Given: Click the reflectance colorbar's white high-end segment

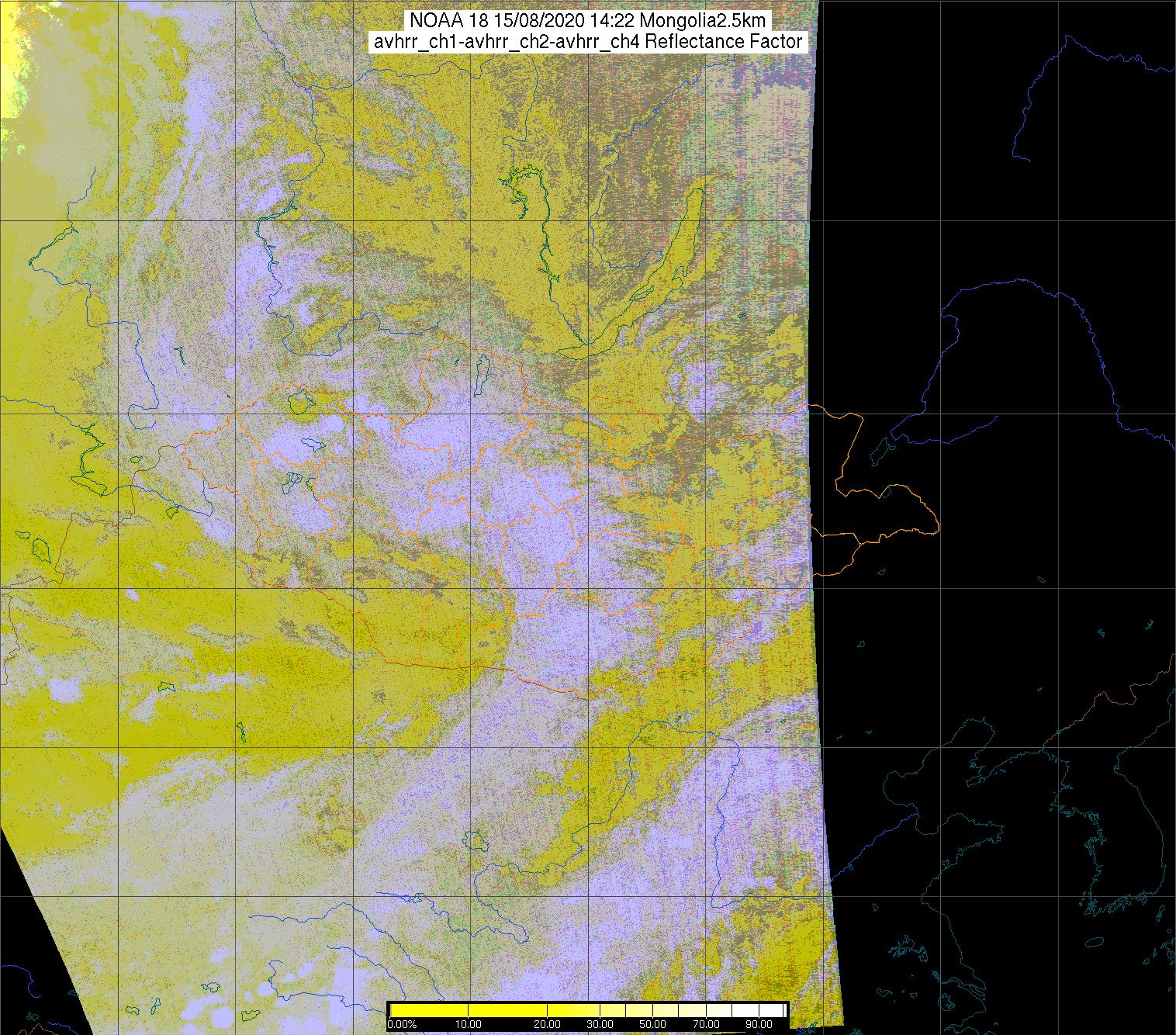Looking at the screenshot, I should (x=758, y=1010).
